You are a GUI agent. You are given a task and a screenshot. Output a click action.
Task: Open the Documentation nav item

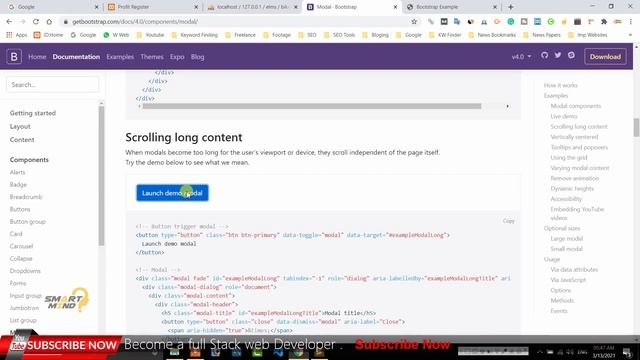coord(76,57)
